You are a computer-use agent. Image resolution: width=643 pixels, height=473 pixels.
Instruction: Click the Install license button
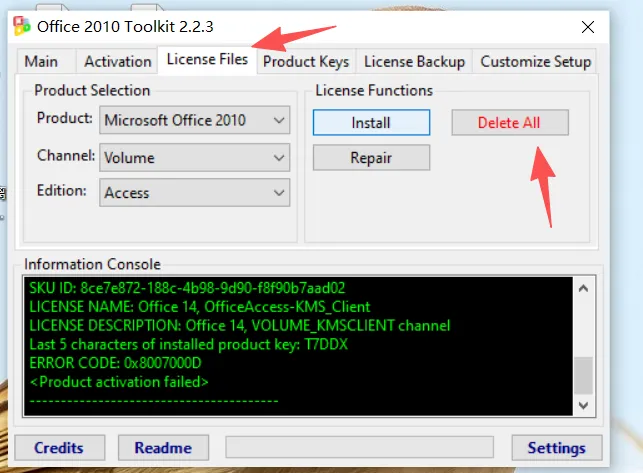pos(371,122)
